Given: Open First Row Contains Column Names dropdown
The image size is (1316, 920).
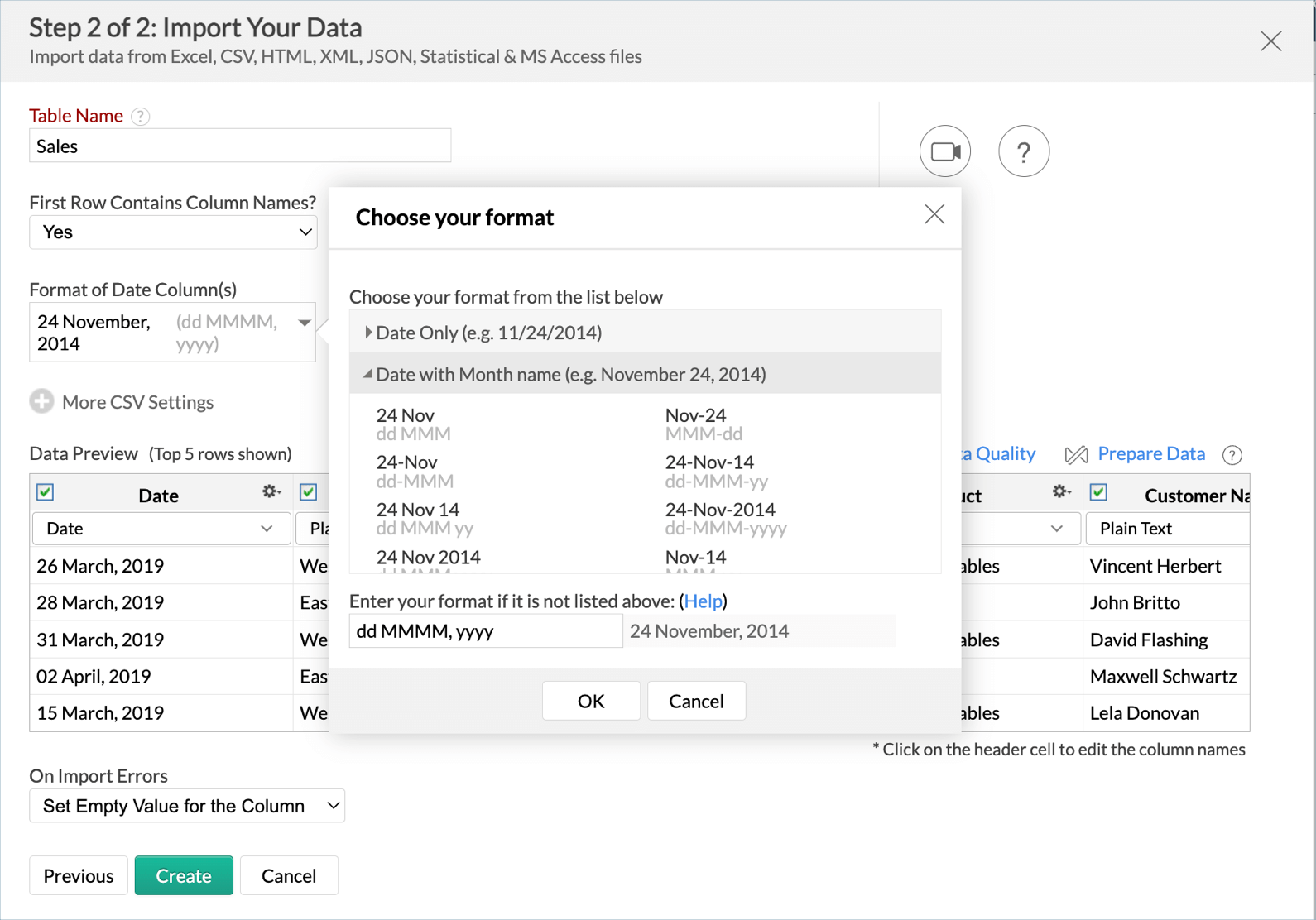Looking at the screenshot, I should 173,232.
